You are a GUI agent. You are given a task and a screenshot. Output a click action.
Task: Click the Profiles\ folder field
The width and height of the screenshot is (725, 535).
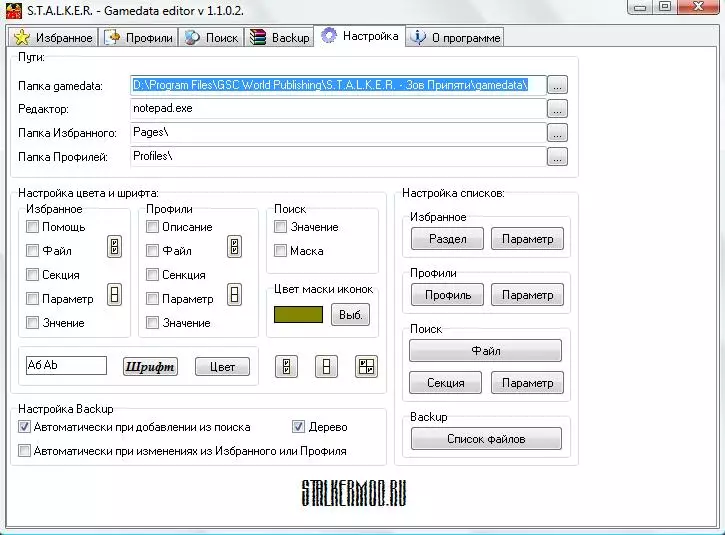click(x=338, y=157)
